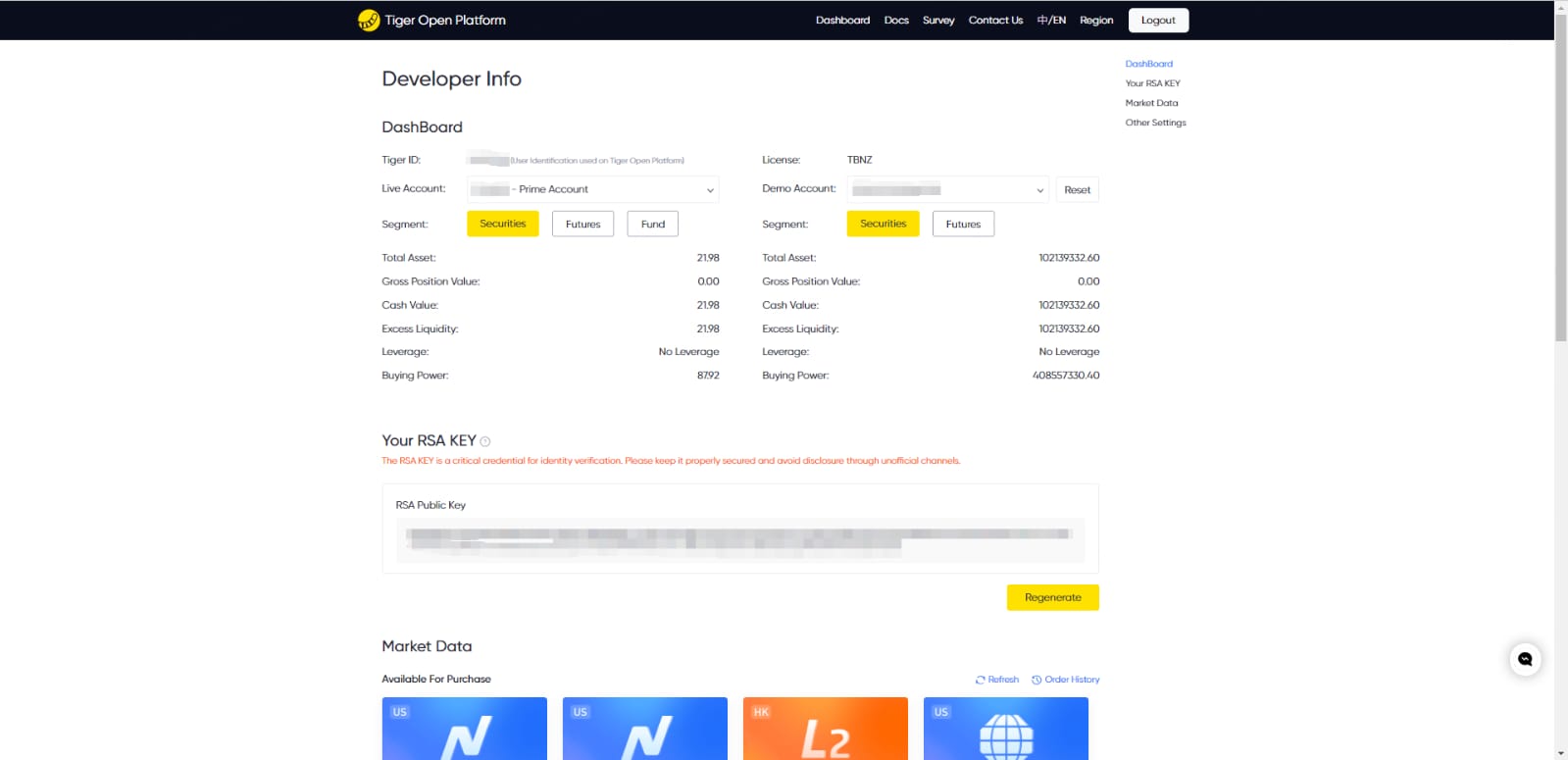Switch language with 中/EN
Image resolution: width=1568 pixels, height=760 pixels.
(1051, 20)
